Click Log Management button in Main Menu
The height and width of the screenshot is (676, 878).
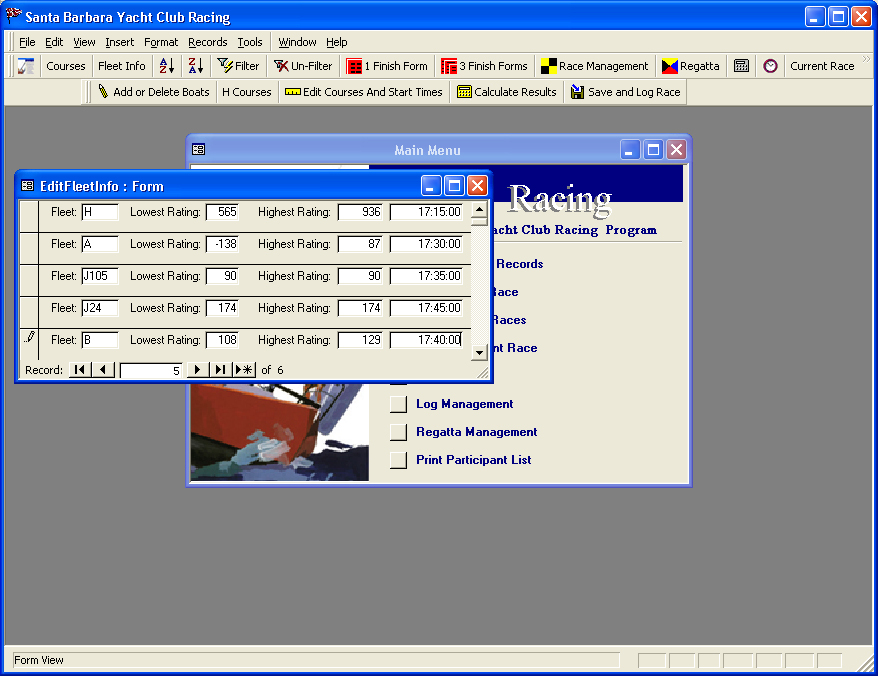coord(398,404)
